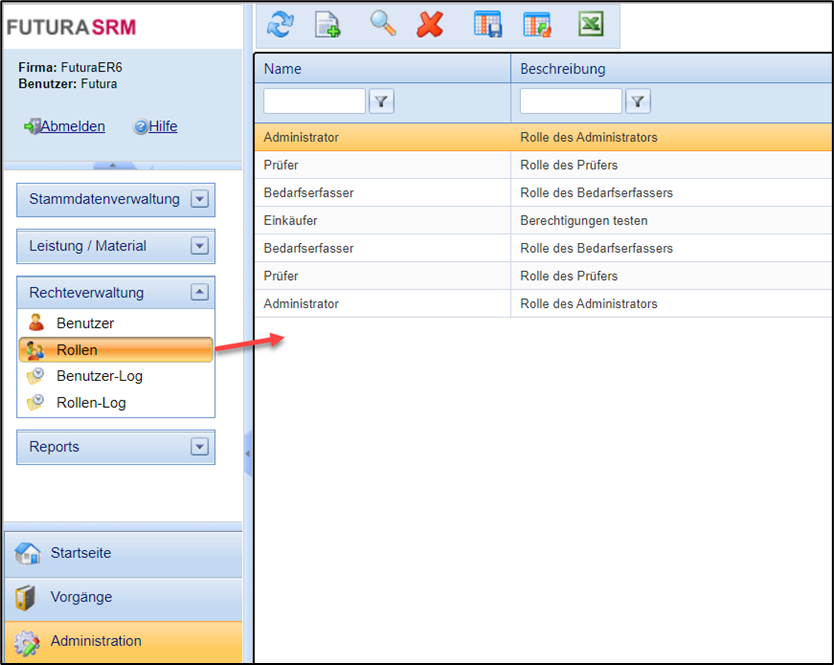The height and width of the screenshot is (665, 834).
Task: Click the Excel export icon
Action: tap(591, 24)
